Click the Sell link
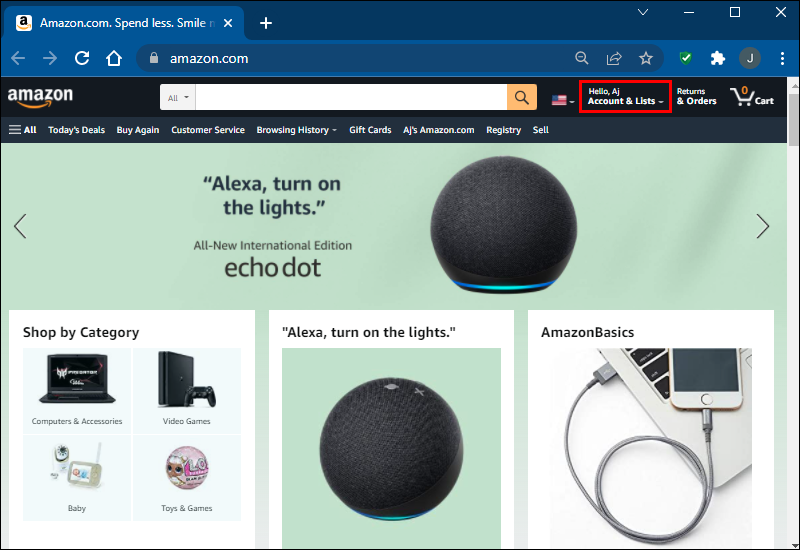Viewport: 800px width, 550px height. pos(541,130)
